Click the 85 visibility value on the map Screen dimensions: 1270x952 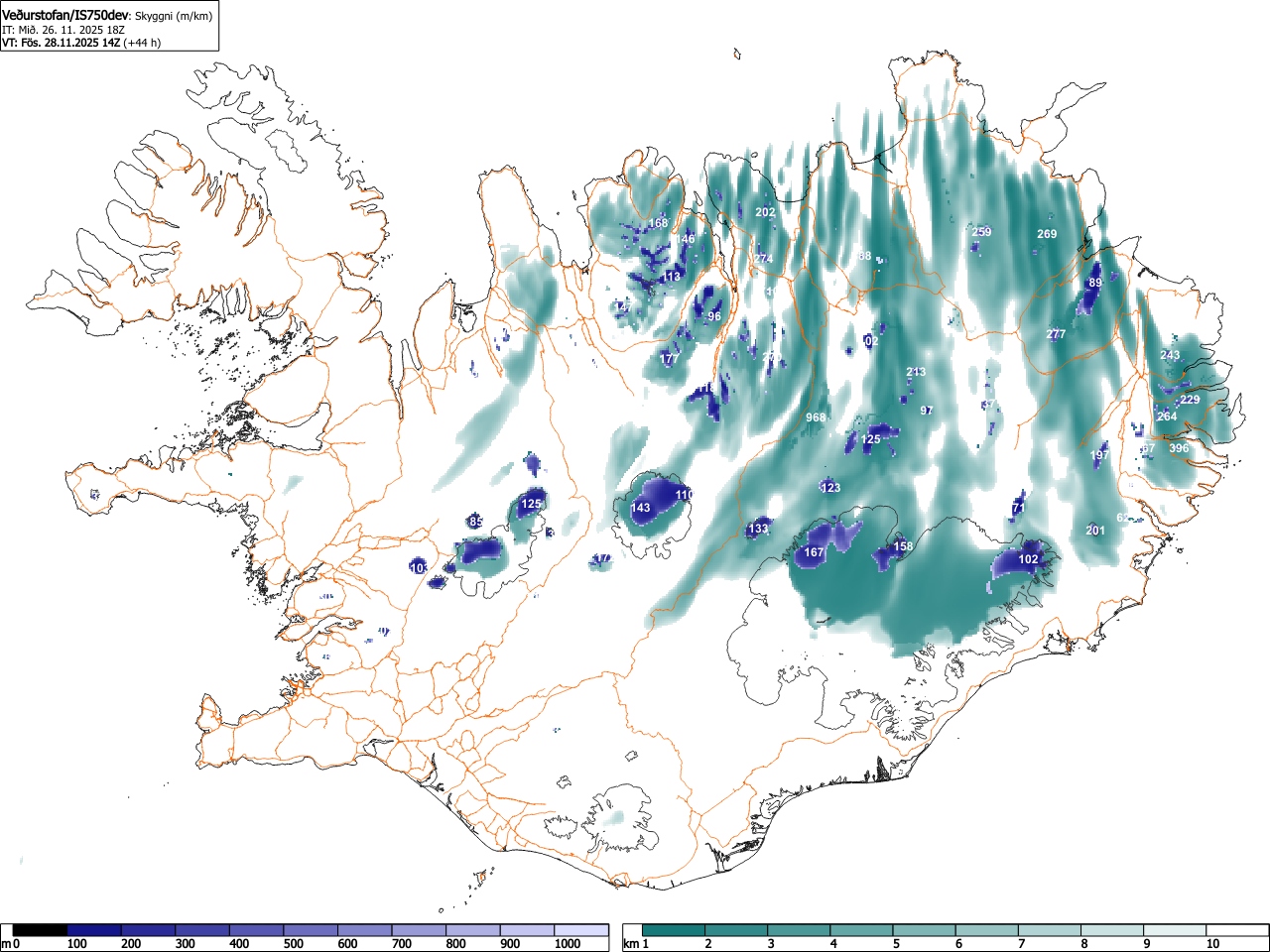[x=476, y=522]
